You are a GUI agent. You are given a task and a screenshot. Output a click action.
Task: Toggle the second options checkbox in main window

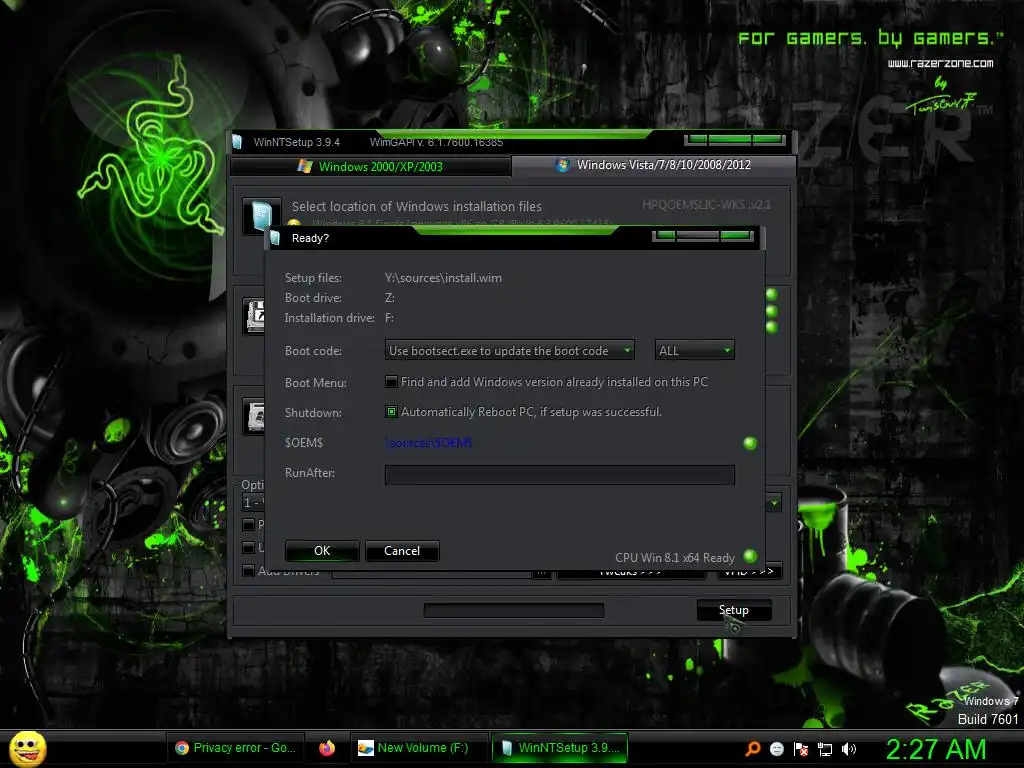click(248, 547)
